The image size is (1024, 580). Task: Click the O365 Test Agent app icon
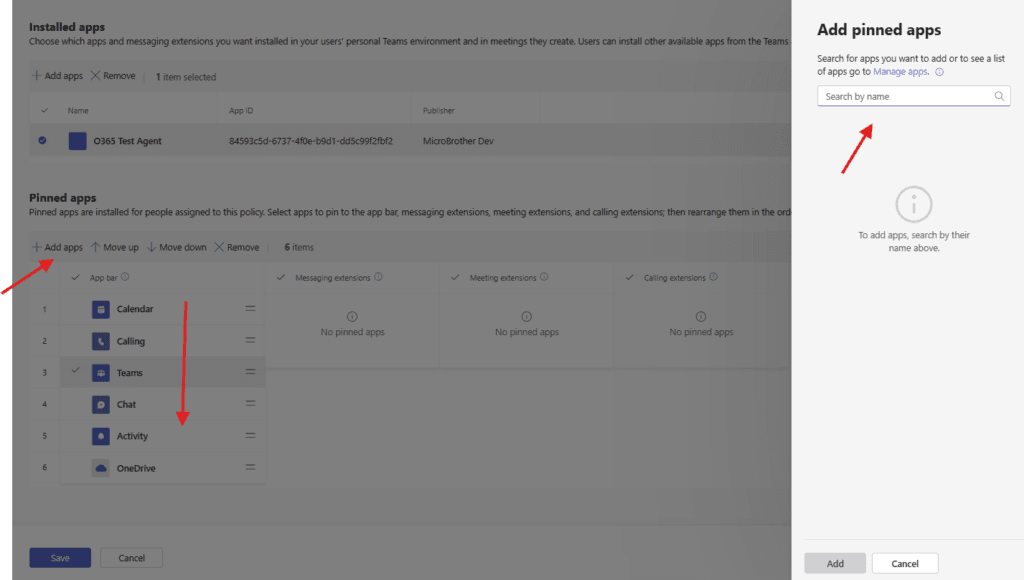click(77, 141)
